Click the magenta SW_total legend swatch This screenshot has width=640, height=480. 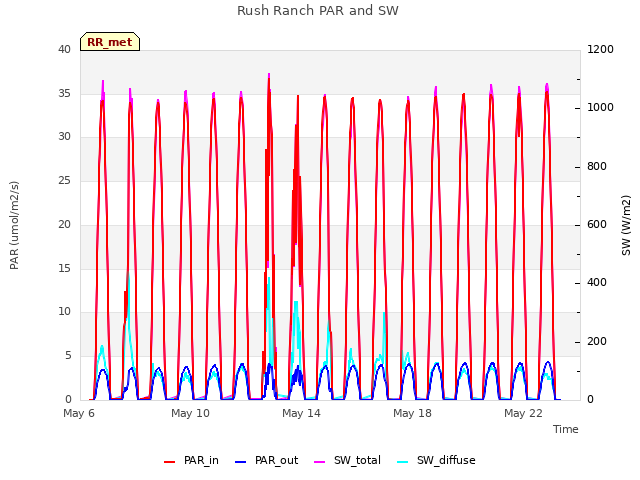pyautogui.click(x=320, y=462)
